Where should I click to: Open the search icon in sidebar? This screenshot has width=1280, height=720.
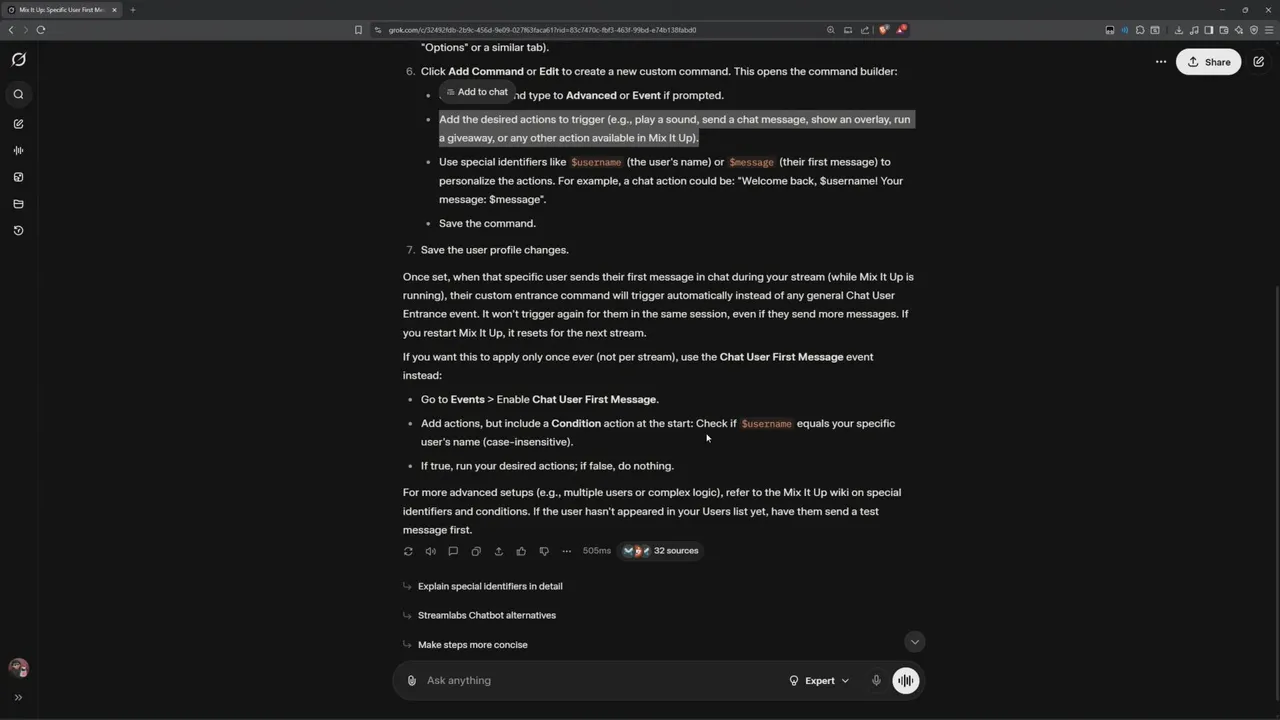(x=18, y=94)
